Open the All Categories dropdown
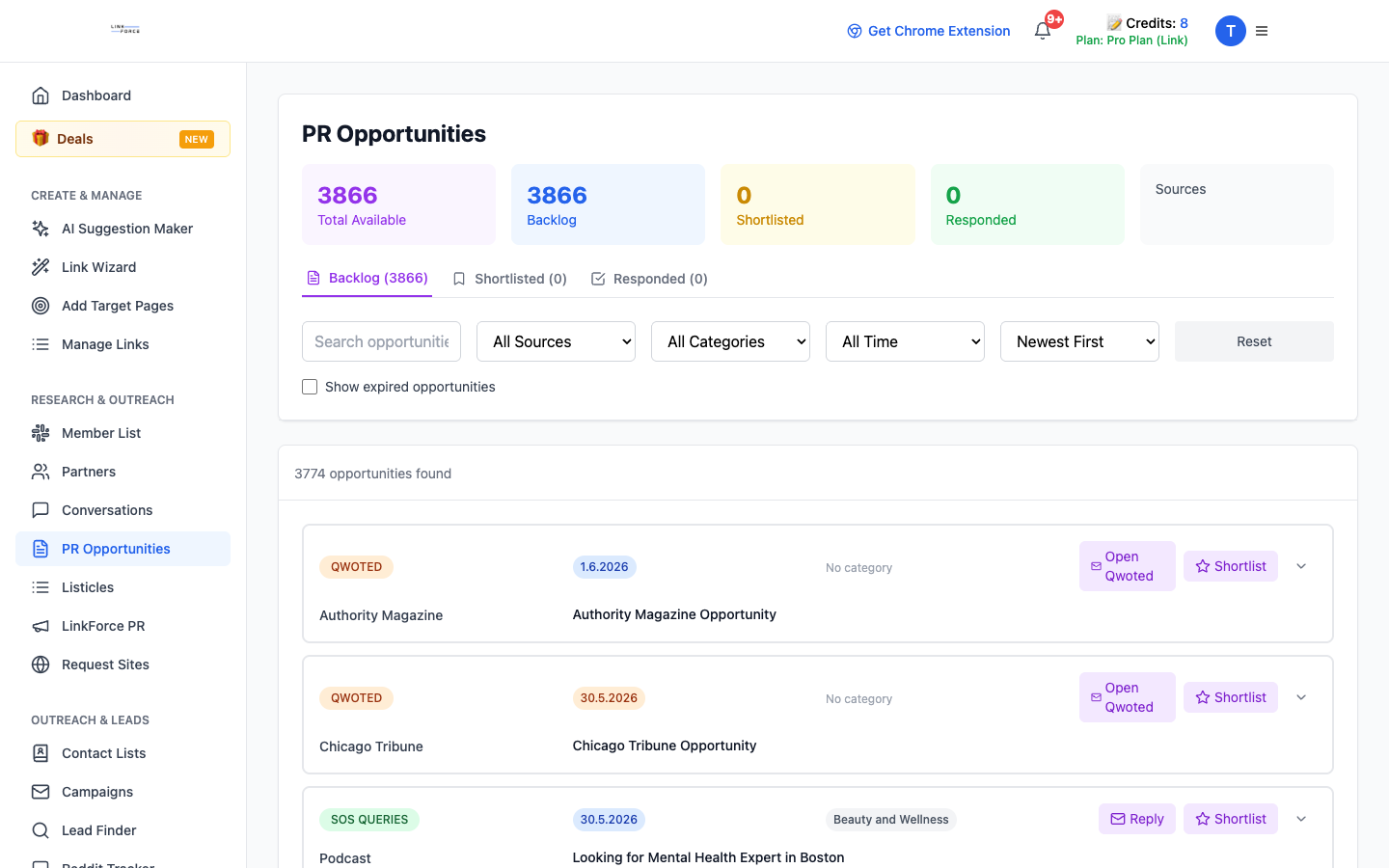 (730, 341)
